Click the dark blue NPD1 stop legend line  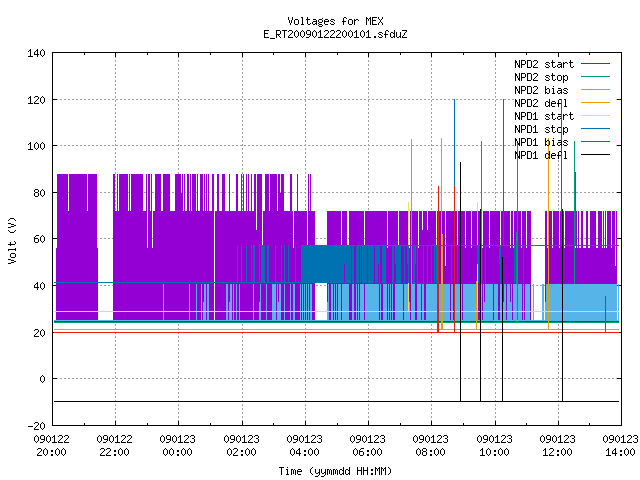point(595,129)
